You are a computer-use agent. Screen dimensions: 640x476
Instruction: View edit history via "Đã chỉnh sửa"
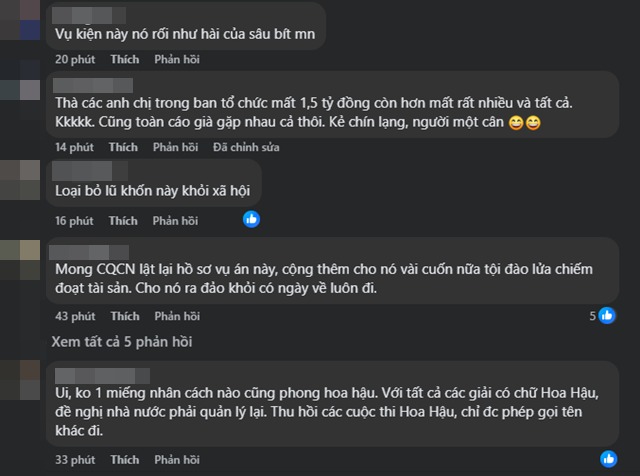coord(246,147)
